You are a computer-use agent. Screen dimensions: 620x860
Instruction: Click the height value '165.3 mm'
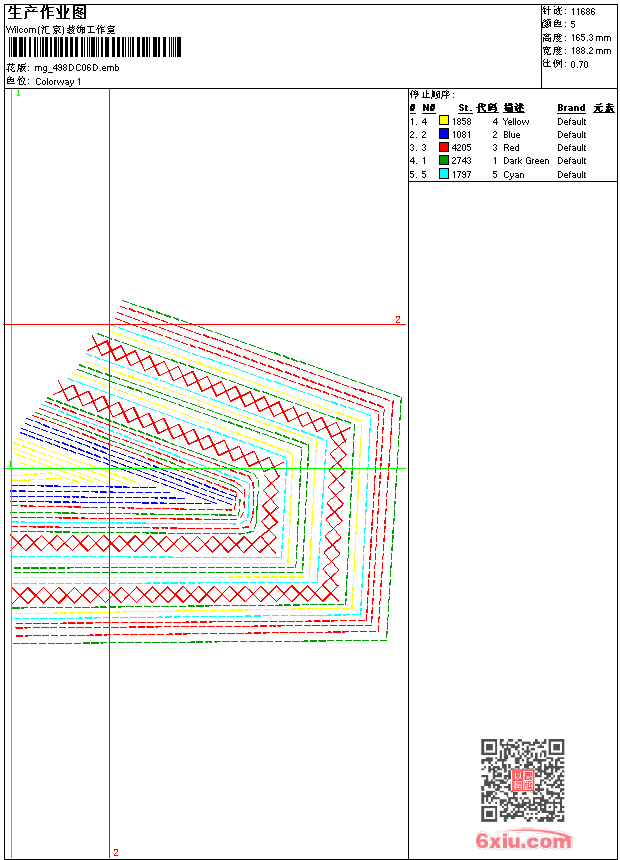591,38
